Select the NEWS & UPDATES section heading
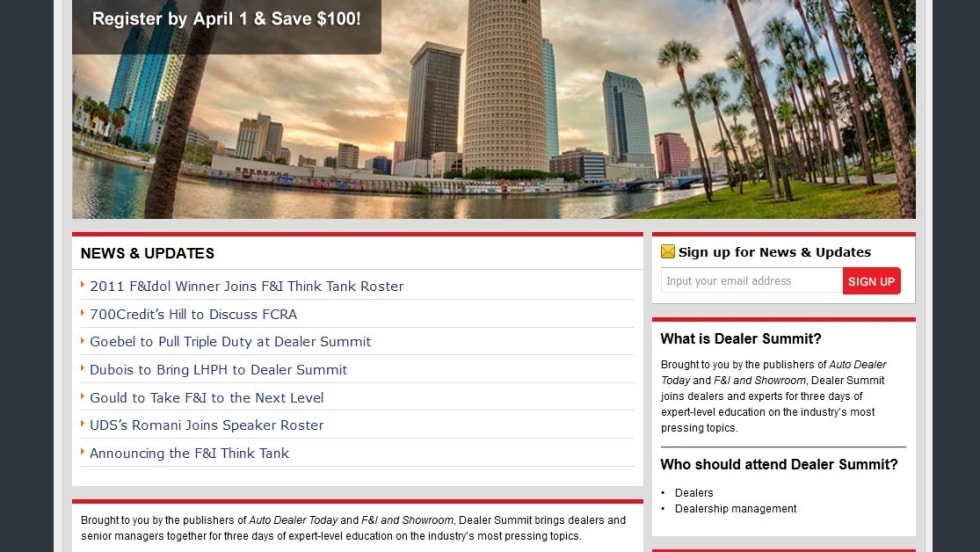 [147, 253]
